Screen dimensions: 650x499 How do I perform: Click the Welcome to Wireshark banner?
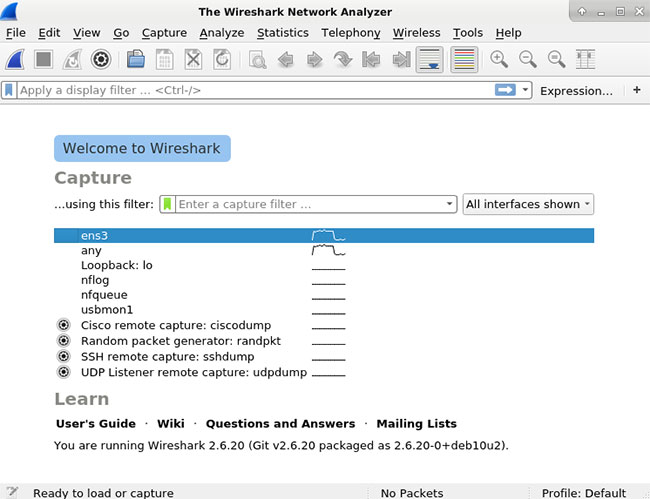(142, 148)
